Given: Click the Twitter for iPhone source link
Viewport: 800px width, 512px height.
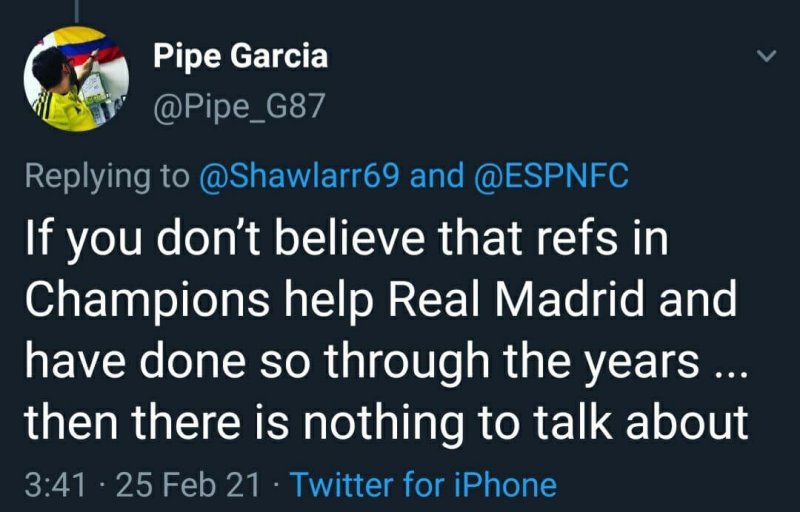Looking at the screenshot, I should click(x=423, y=485).
